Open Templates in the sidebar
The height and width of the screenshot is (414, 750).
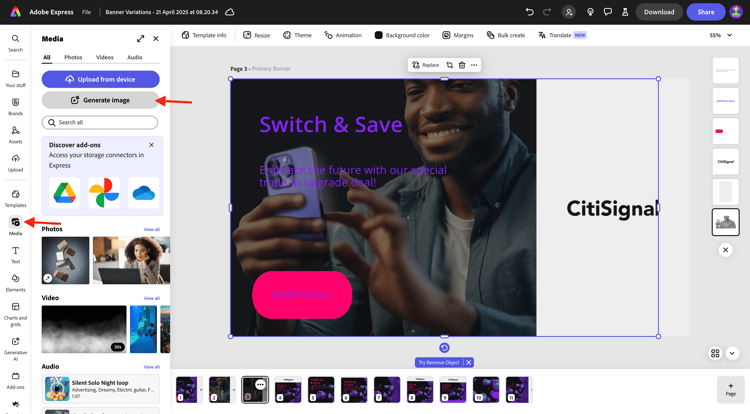(x=15, y=198)
